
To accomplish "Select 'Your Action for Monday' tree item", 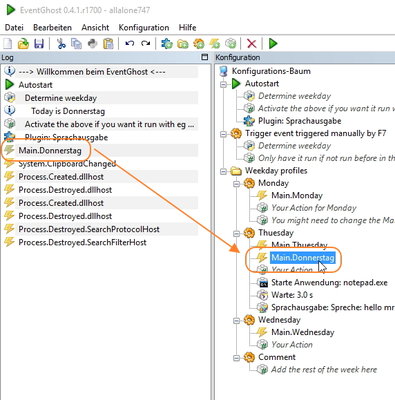I will pos(314,208).
